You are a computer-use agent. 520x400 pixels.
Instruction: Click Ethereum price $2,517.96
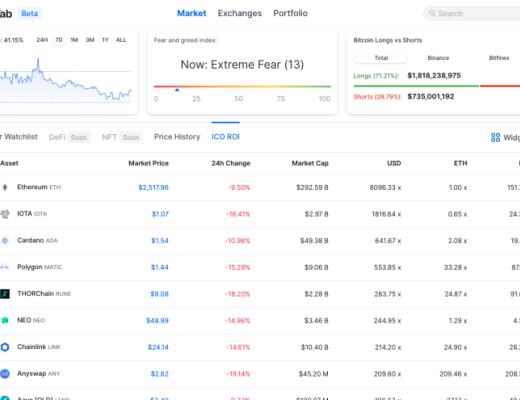tap(153, 187)
